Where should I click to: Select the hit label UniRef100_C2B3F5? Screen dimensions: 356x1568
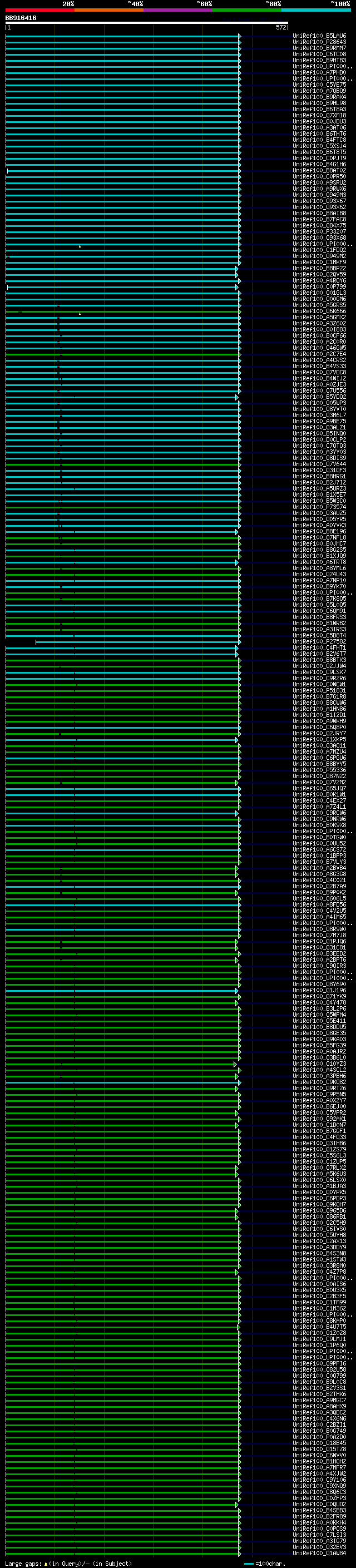click(319, 1296)
